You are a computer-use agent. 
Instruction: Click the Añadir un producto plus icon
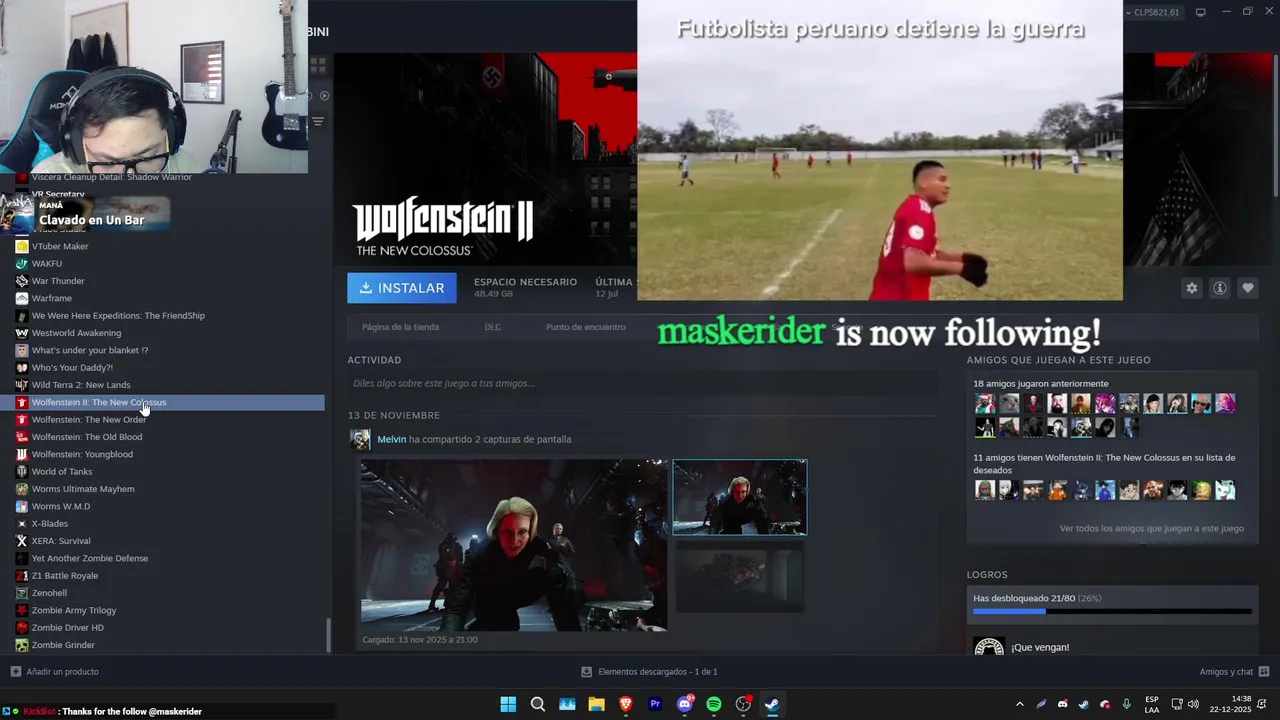pyautogui.click(x=15, y=672)
